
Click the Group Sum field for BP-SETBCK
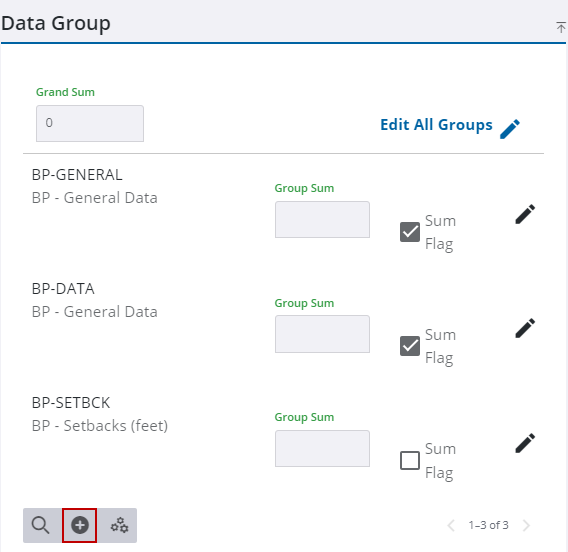pos(322,448)
